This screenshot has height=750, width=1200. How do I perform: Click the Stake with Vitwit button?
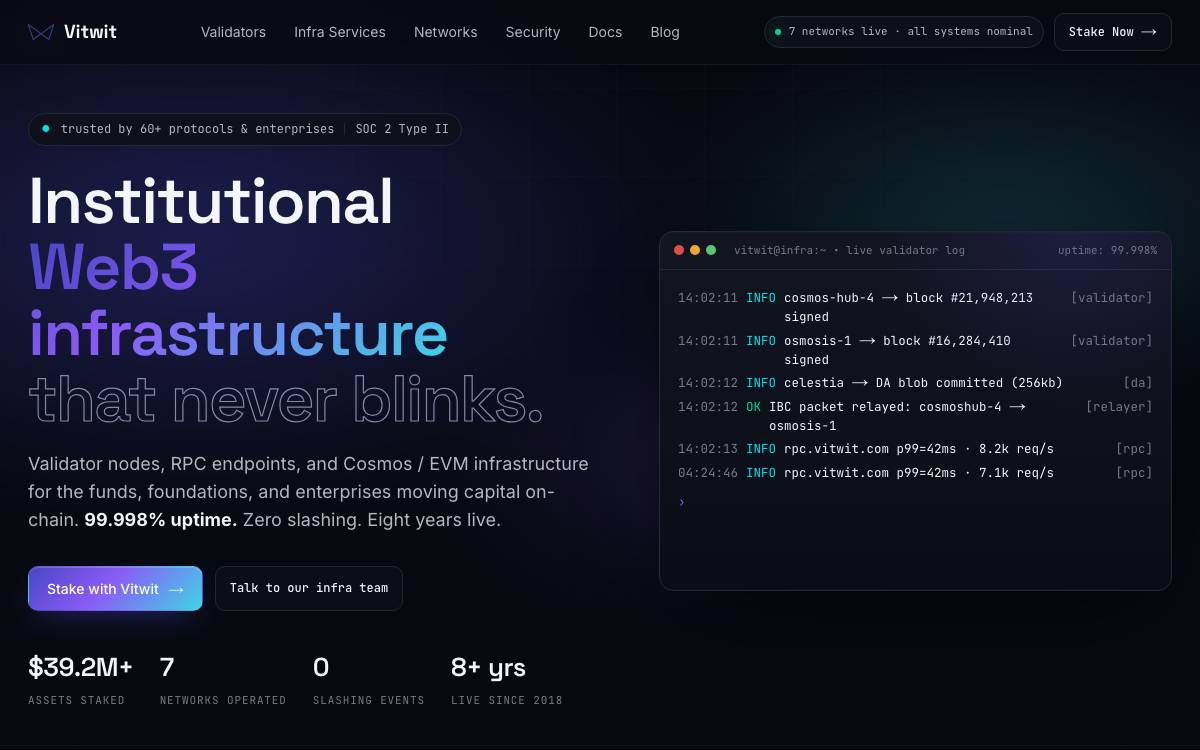pyautogui.click(x=115, y=589)
